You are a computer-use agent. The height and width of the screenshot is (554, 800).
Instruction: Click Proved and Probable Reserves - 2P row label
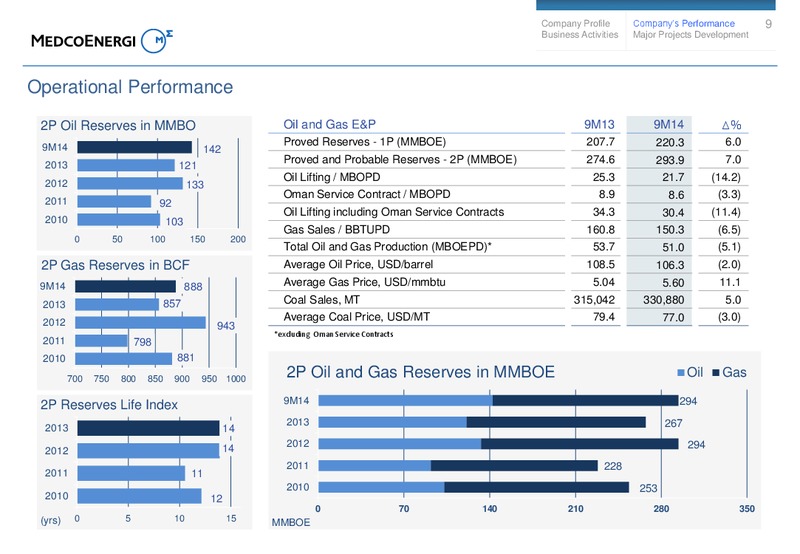(400, 160)
